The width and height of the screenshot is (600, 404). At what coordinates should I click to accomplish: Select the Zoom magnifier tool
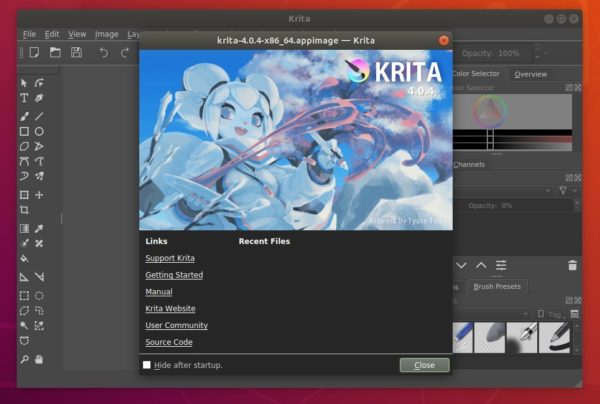[24, 359]
